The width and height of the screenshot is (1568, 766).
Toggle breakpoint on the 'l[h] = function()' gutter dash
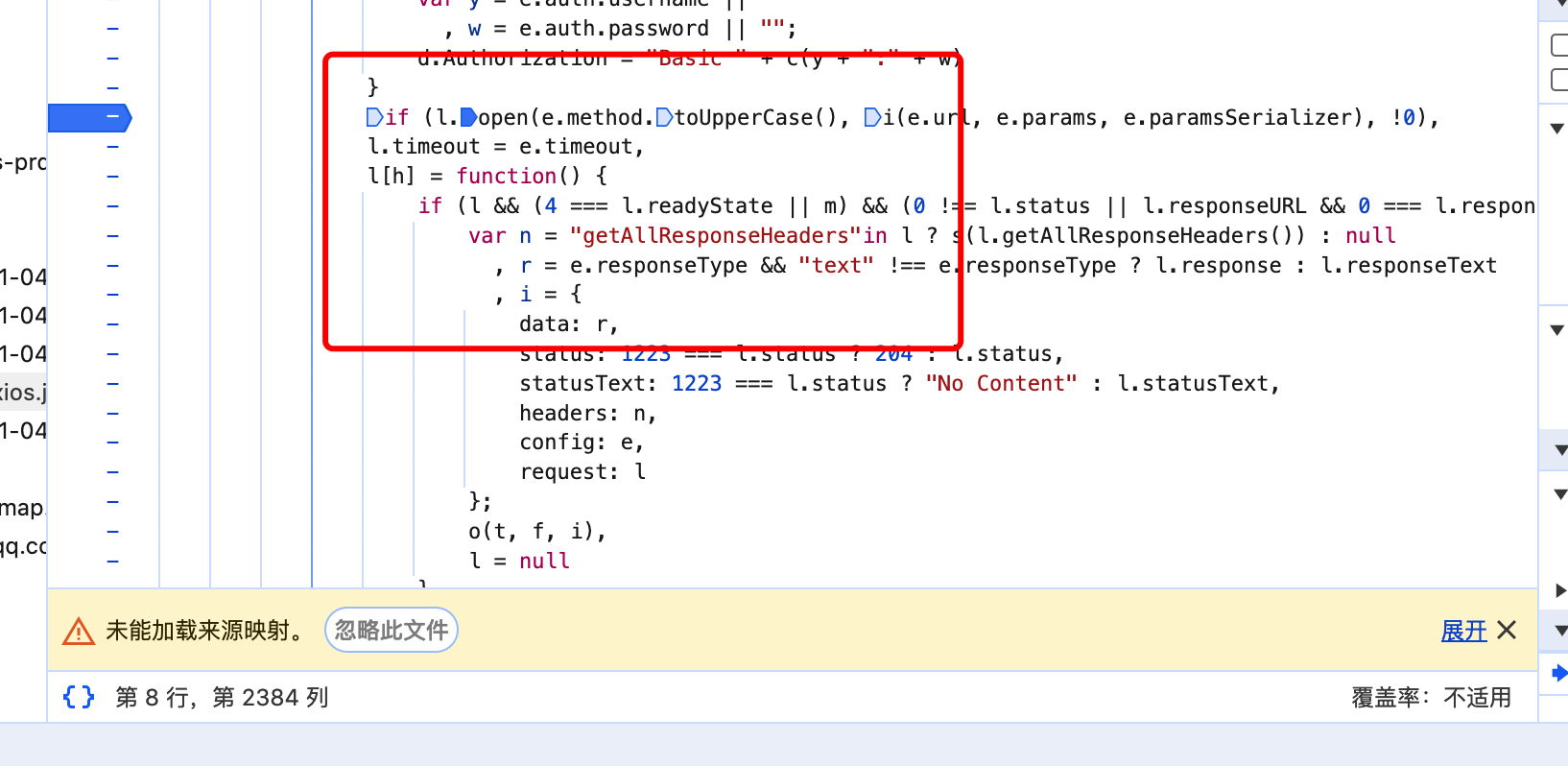113,177
